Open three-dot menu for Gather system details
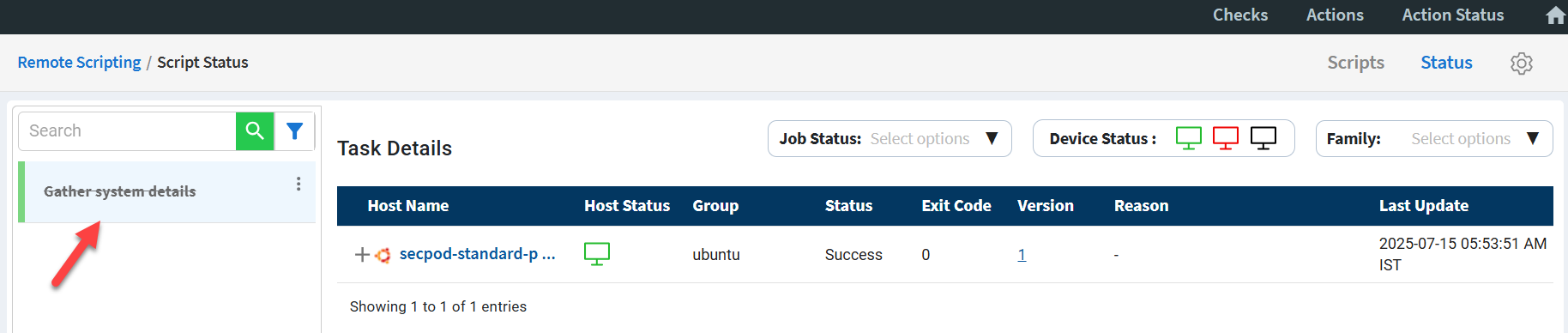The height and width of the screenshot is (333, 1568). pyautogui.click(x=299, y=184)
